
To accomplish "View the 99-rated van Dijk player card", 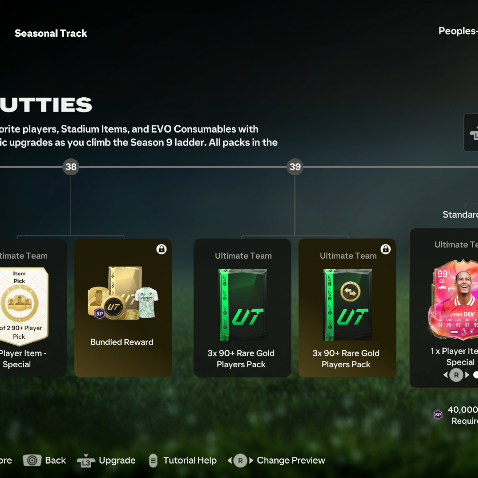I will pos(453,299).
